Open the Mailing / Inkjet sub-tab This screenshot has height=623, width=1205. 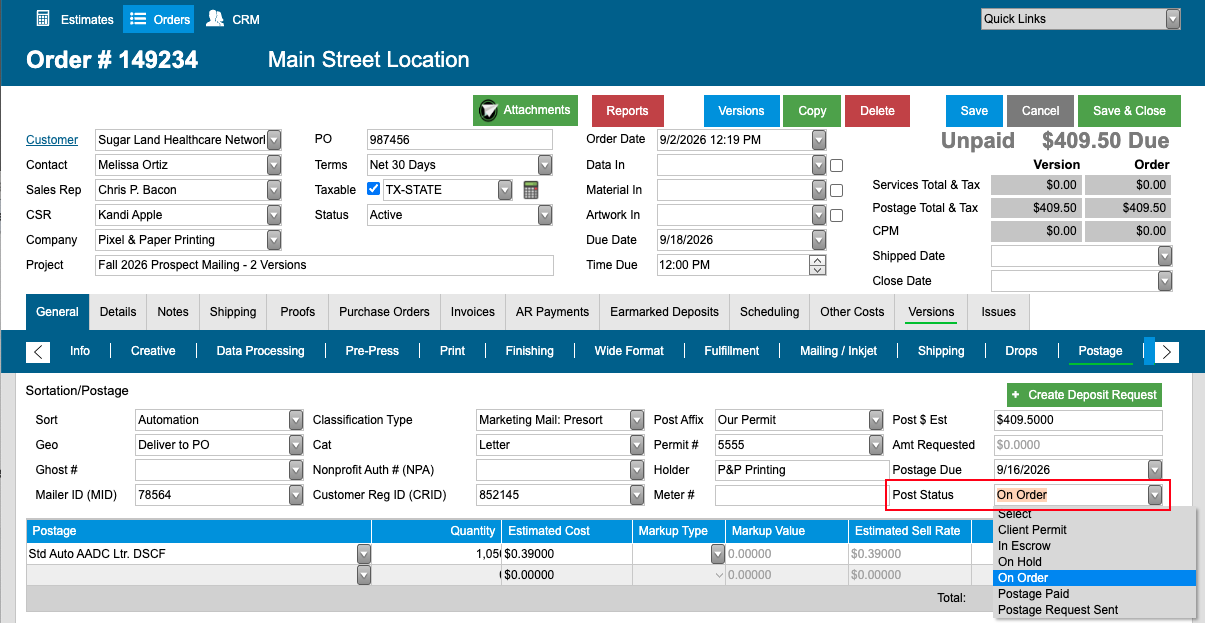[x=840, y=351]
